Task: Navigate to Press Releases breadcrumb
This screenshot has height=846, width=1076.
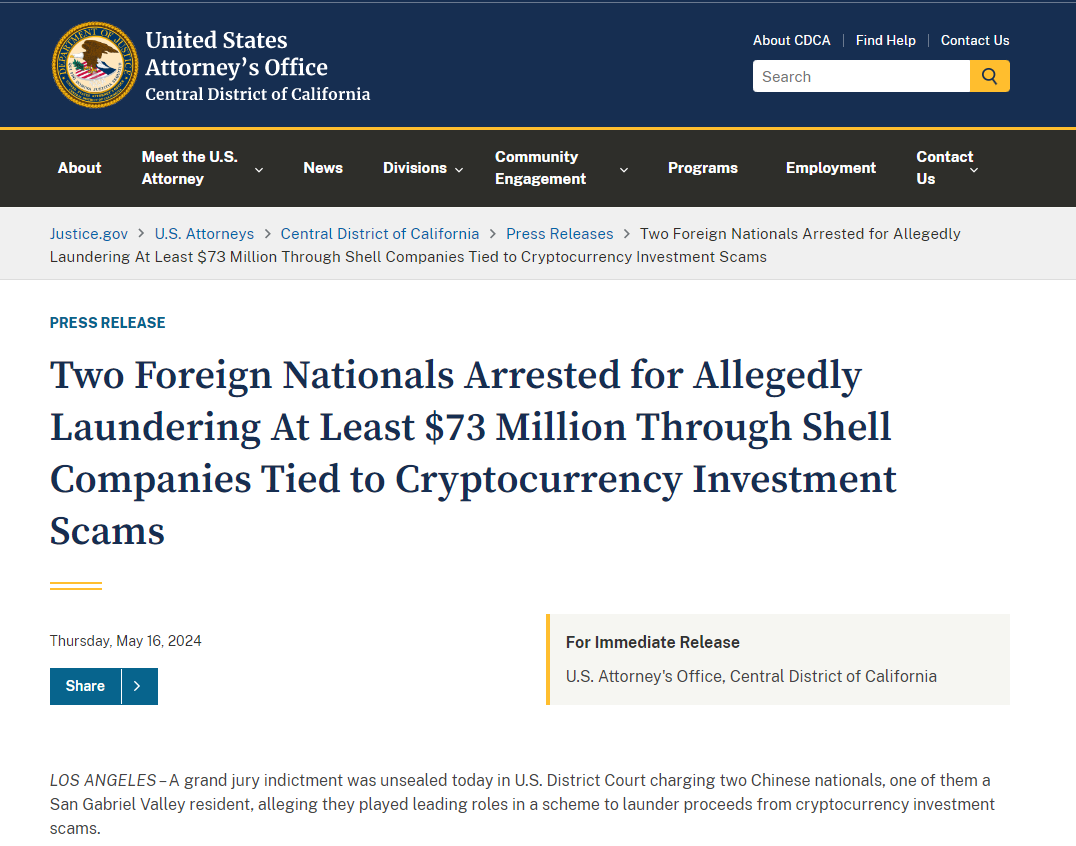Action: click(x=559, y=233)
